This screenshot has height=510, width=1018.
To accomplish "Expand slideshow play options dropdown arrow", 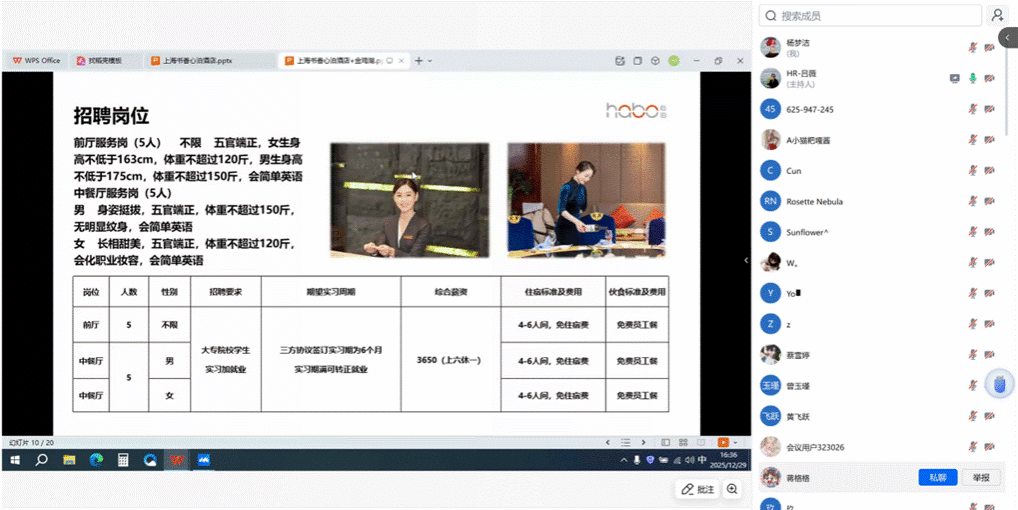I will [x=735, y=442].
